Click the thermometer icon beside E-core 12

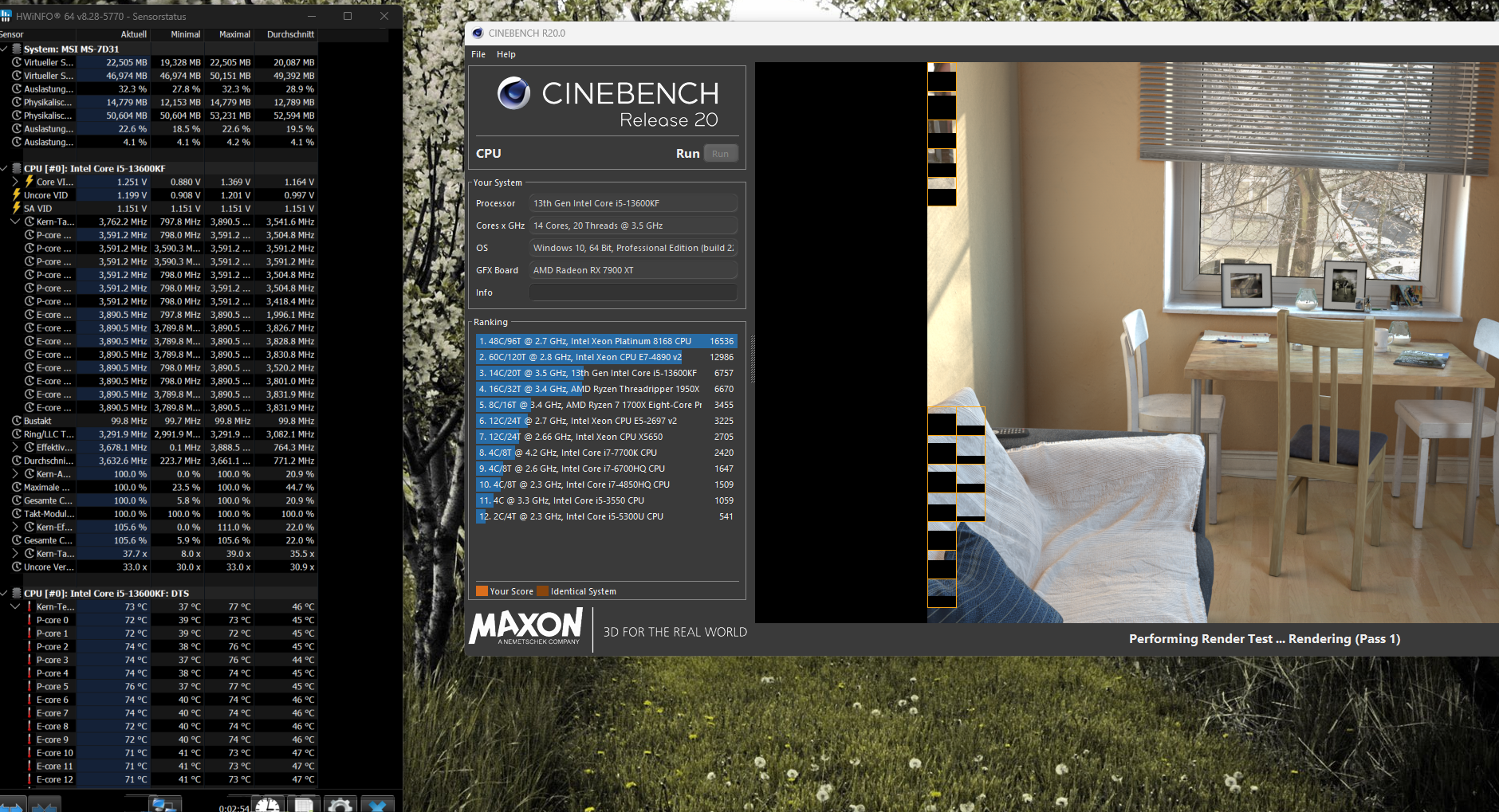tap(30, 779)
